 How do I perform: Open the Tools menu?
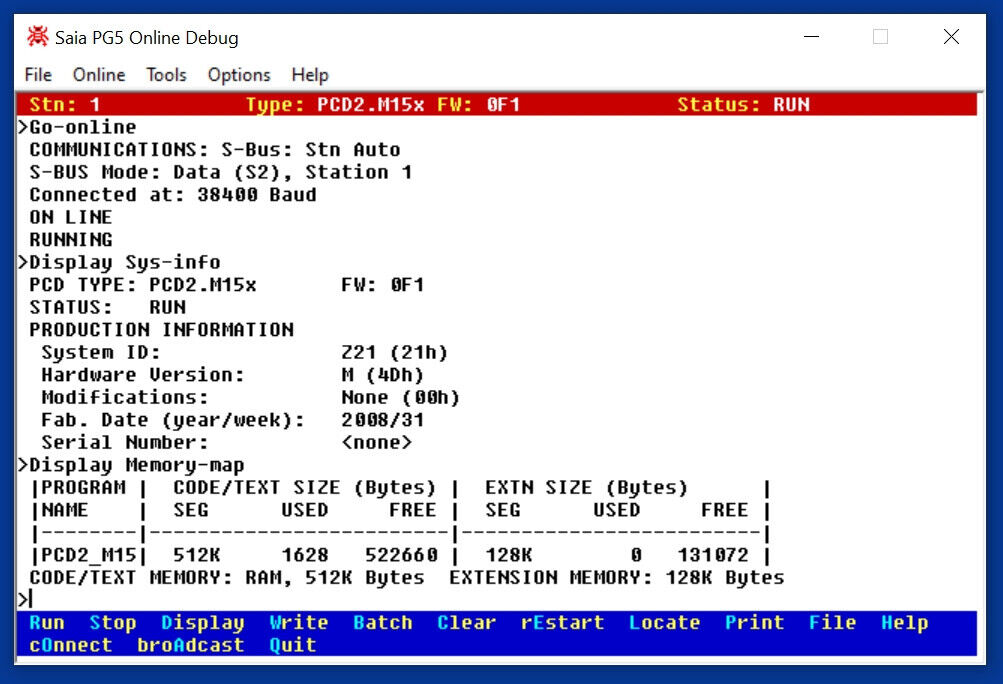[x=166, y=75]
